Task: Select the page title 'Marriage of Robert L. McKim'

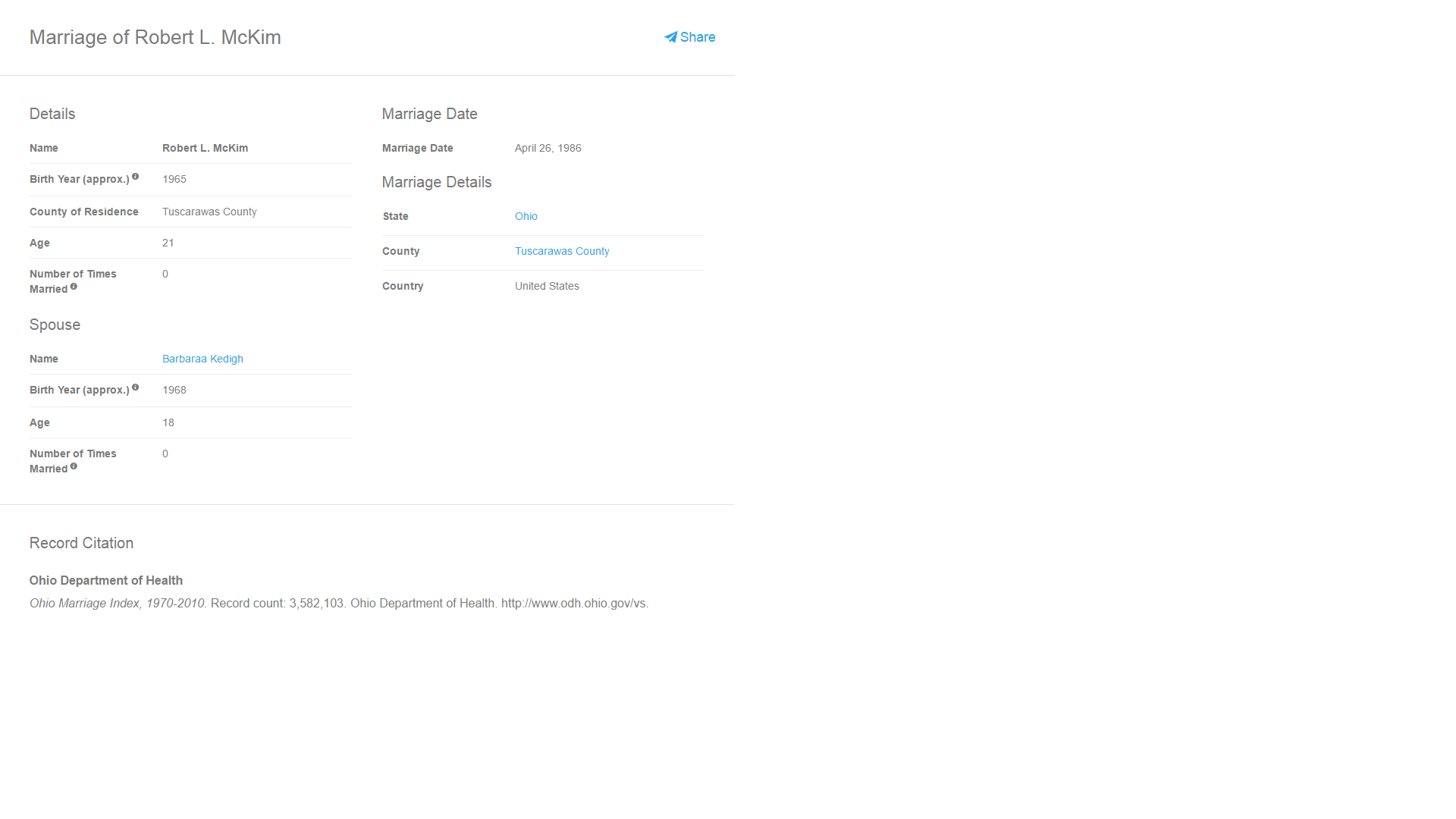Action: click(x=155, y=37)
